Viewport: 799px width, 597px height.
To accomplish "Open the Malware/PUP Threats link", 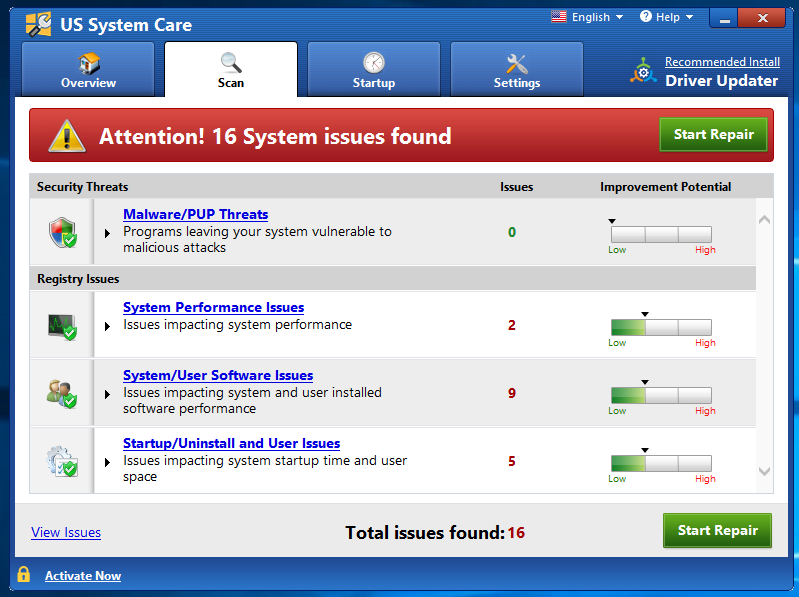I will pyautogui.click(x=196, y=214).
